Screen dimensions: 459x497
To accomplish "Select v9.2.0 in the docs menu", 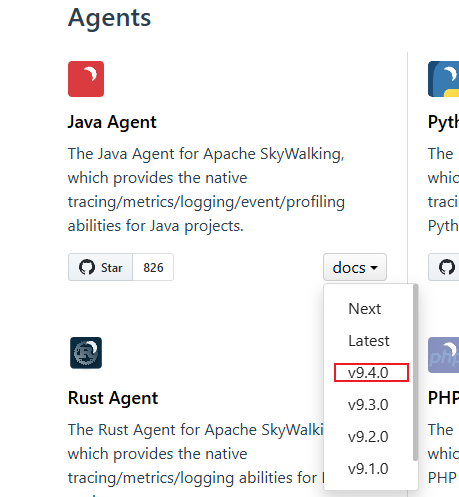I will click(368, 437).
